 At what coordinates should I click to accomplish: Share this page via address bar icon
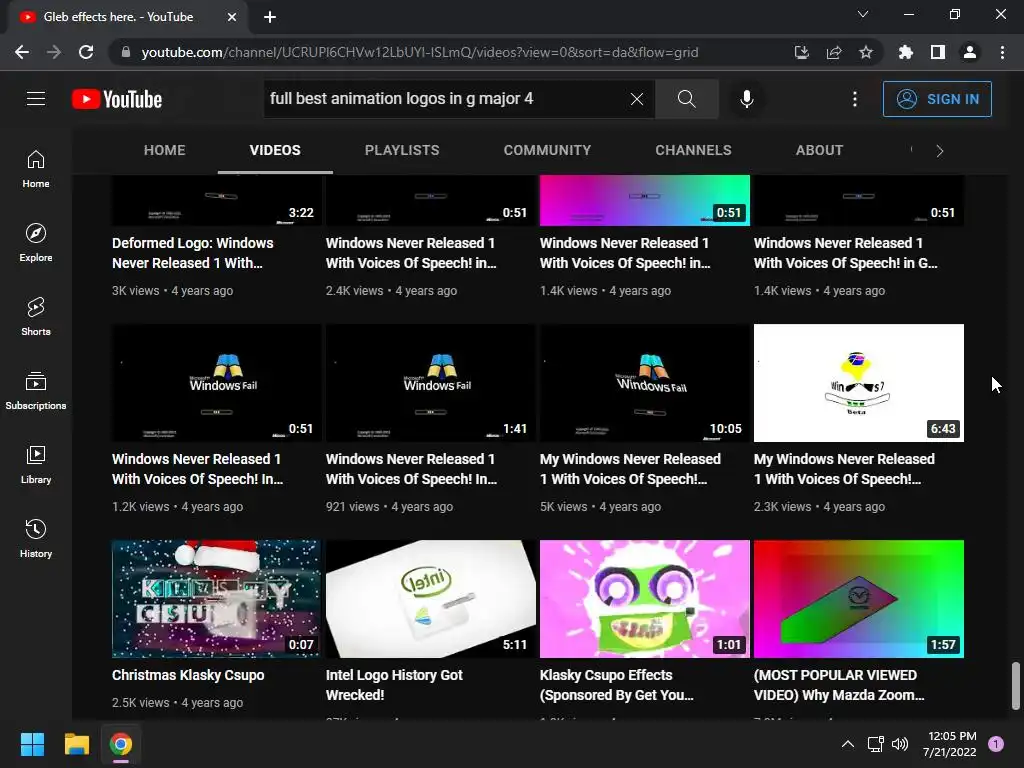(x=833, y=52)
